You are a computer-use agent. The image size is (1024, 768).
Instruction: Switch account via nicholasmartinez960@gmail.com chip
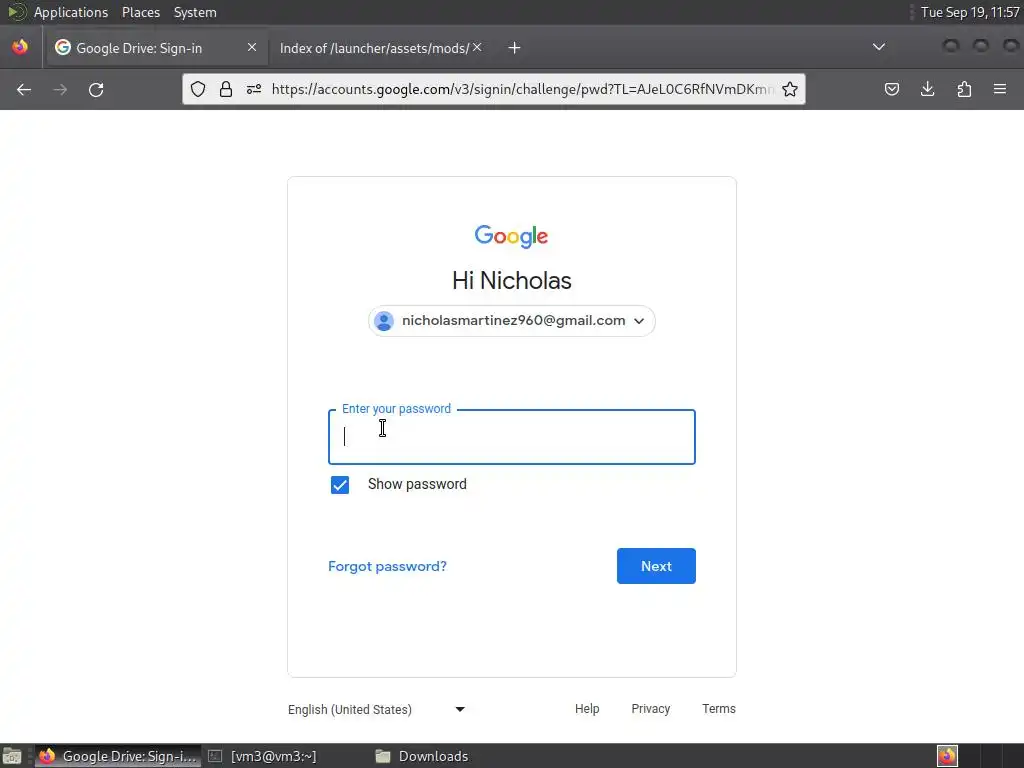click(511, 321)
